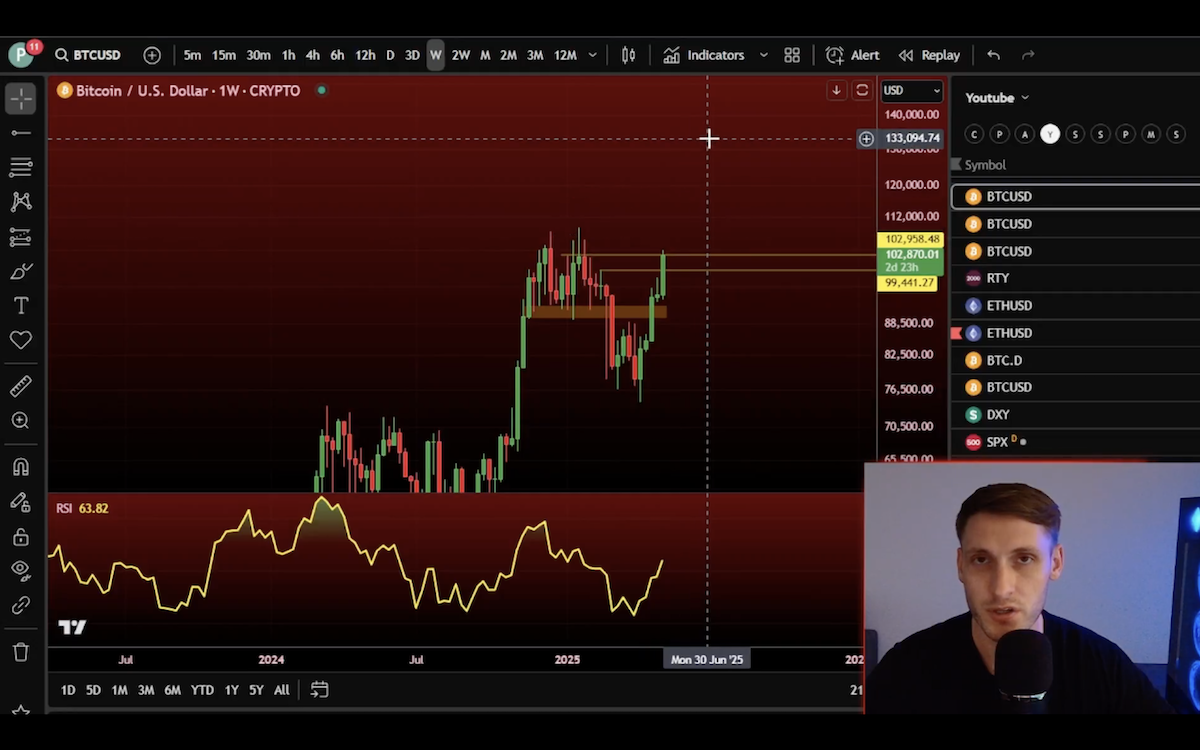The width and height of the screenshot is (1200, 750).
Task: Select the Measure ruler tool
Action: (21, 386)
